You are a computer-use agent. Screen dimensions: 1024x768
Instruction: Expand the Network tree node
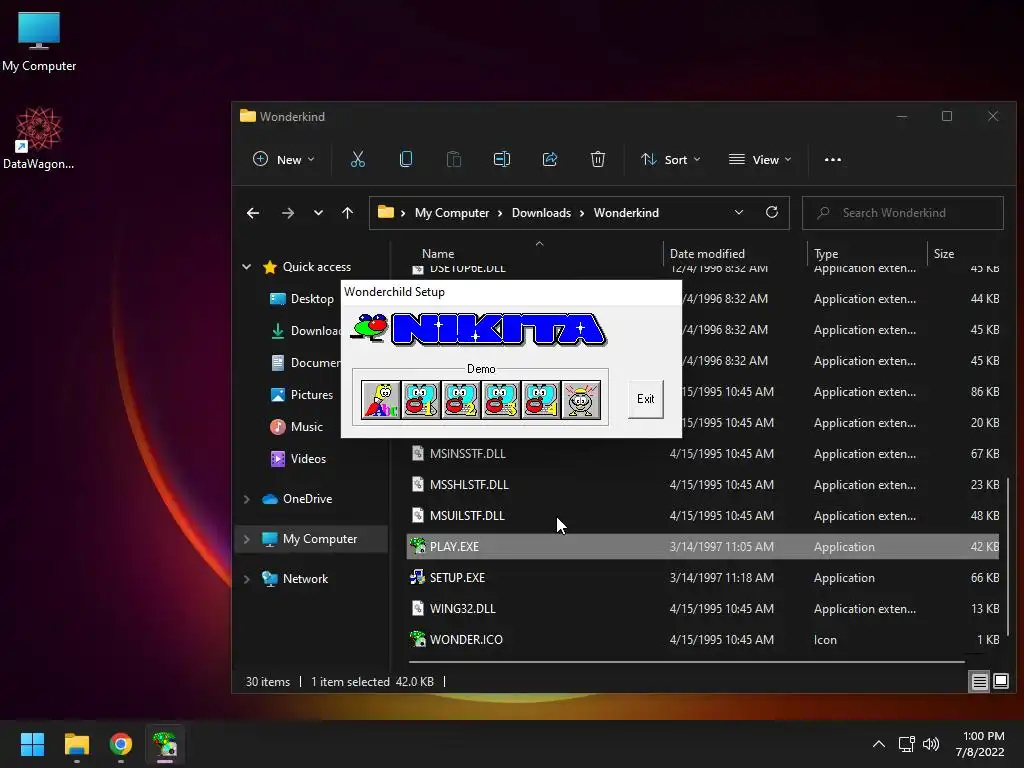246,579
